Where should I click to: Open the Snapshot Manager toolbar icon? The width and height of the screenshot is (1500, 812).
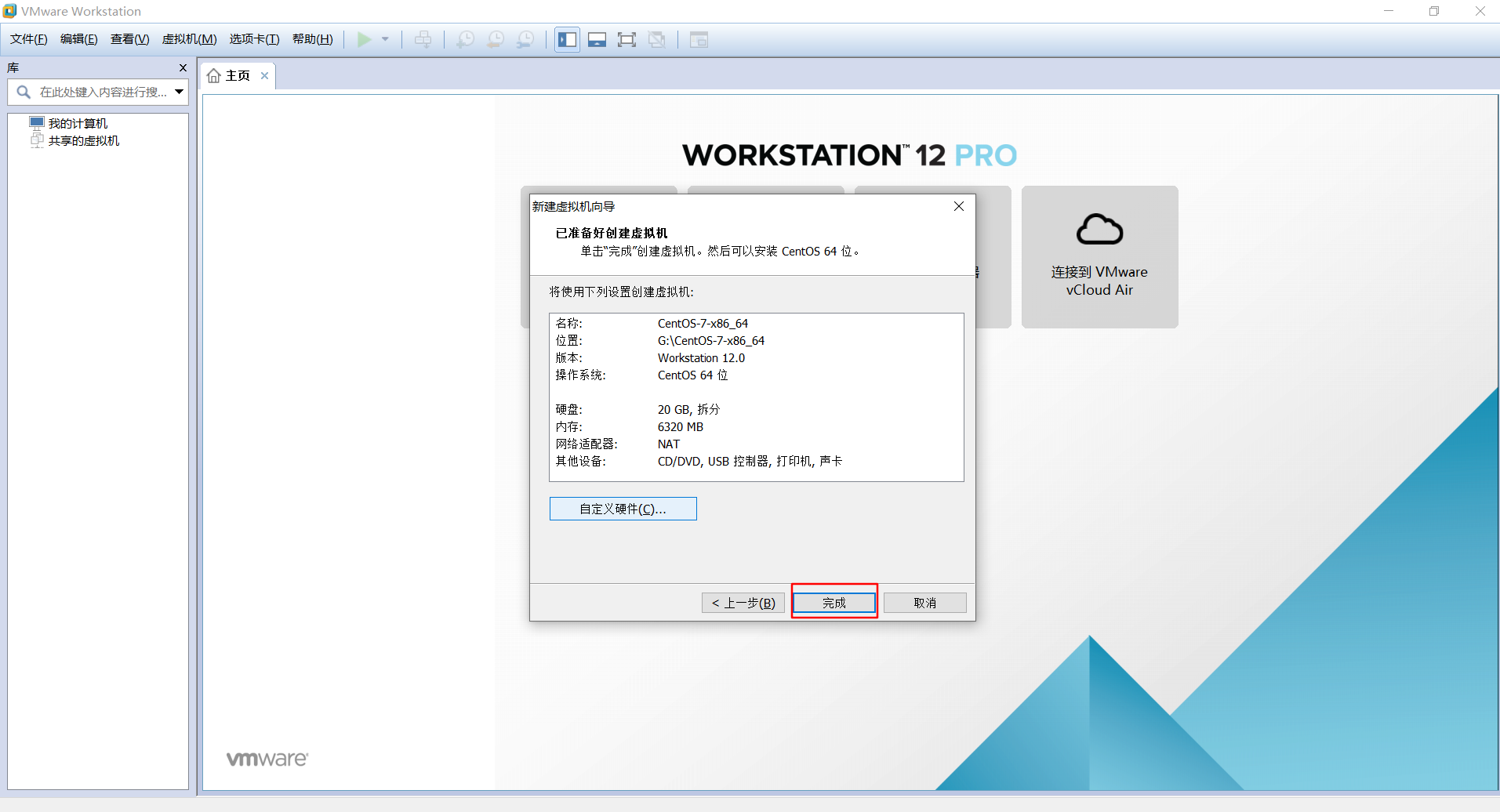click(525, 39)
